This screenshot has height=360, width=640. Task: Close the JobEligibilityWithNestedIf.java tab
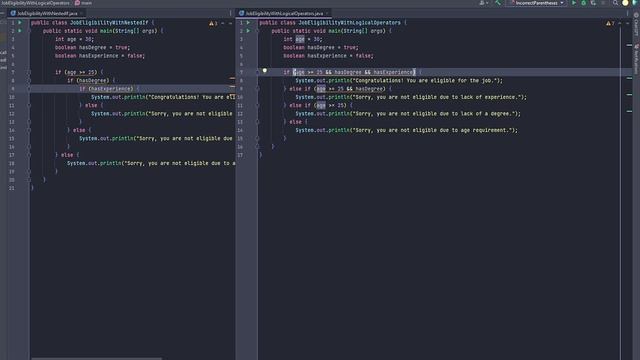[82, 13]
